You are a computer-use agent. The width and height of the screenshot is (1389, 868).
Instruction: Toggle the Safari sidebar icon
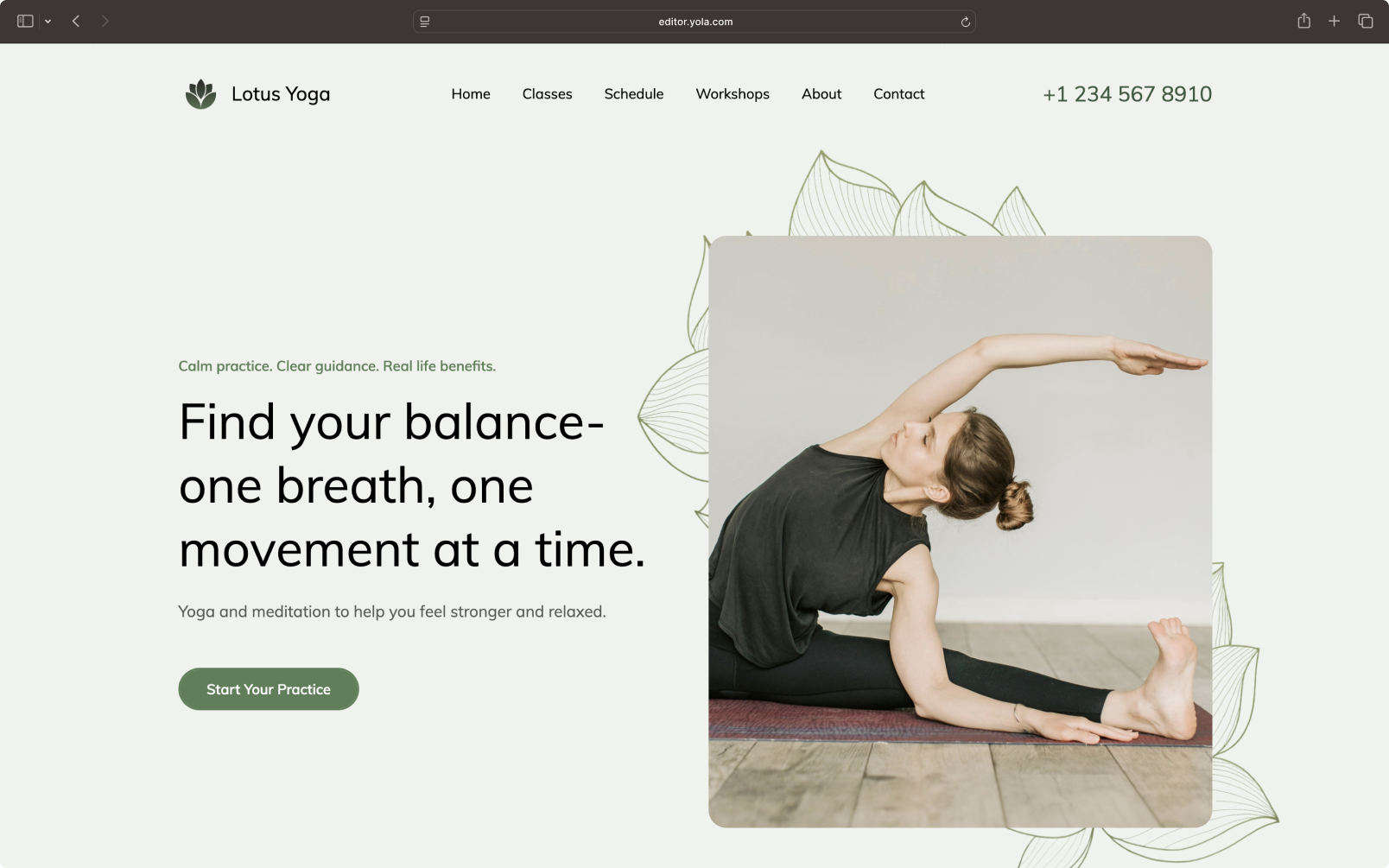pos(25,22)
